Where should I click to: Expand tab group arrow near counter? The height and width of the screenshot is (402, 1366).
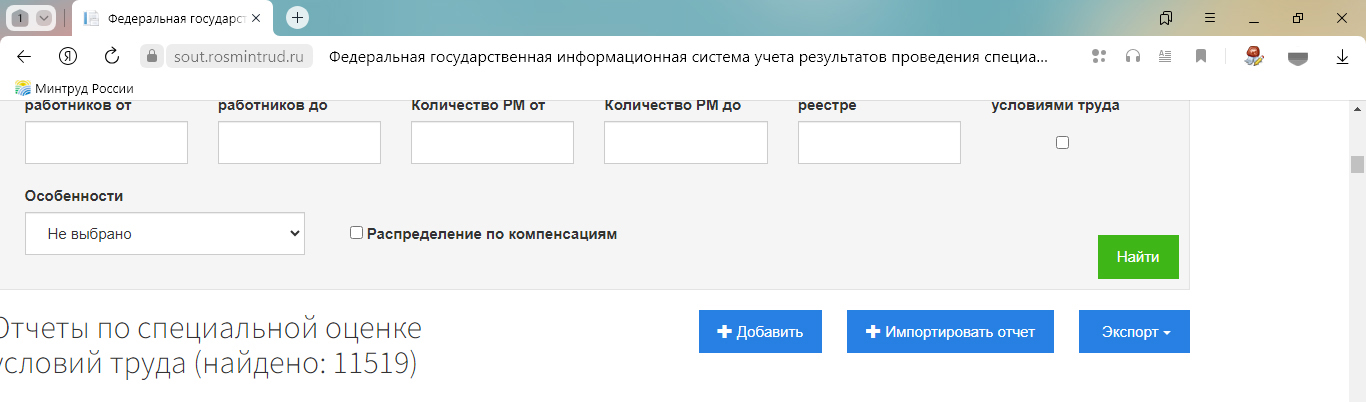coord(43,18)
